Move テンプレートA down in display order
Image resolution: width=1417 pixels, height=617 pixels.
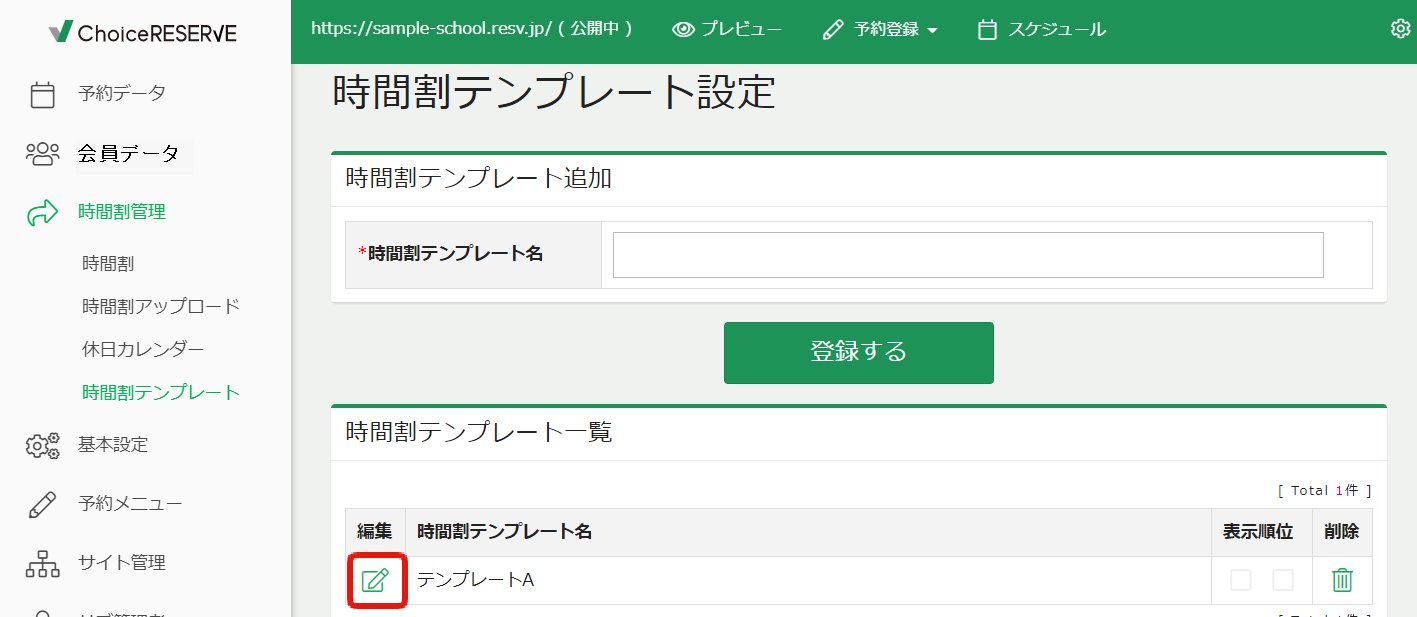1283,580
